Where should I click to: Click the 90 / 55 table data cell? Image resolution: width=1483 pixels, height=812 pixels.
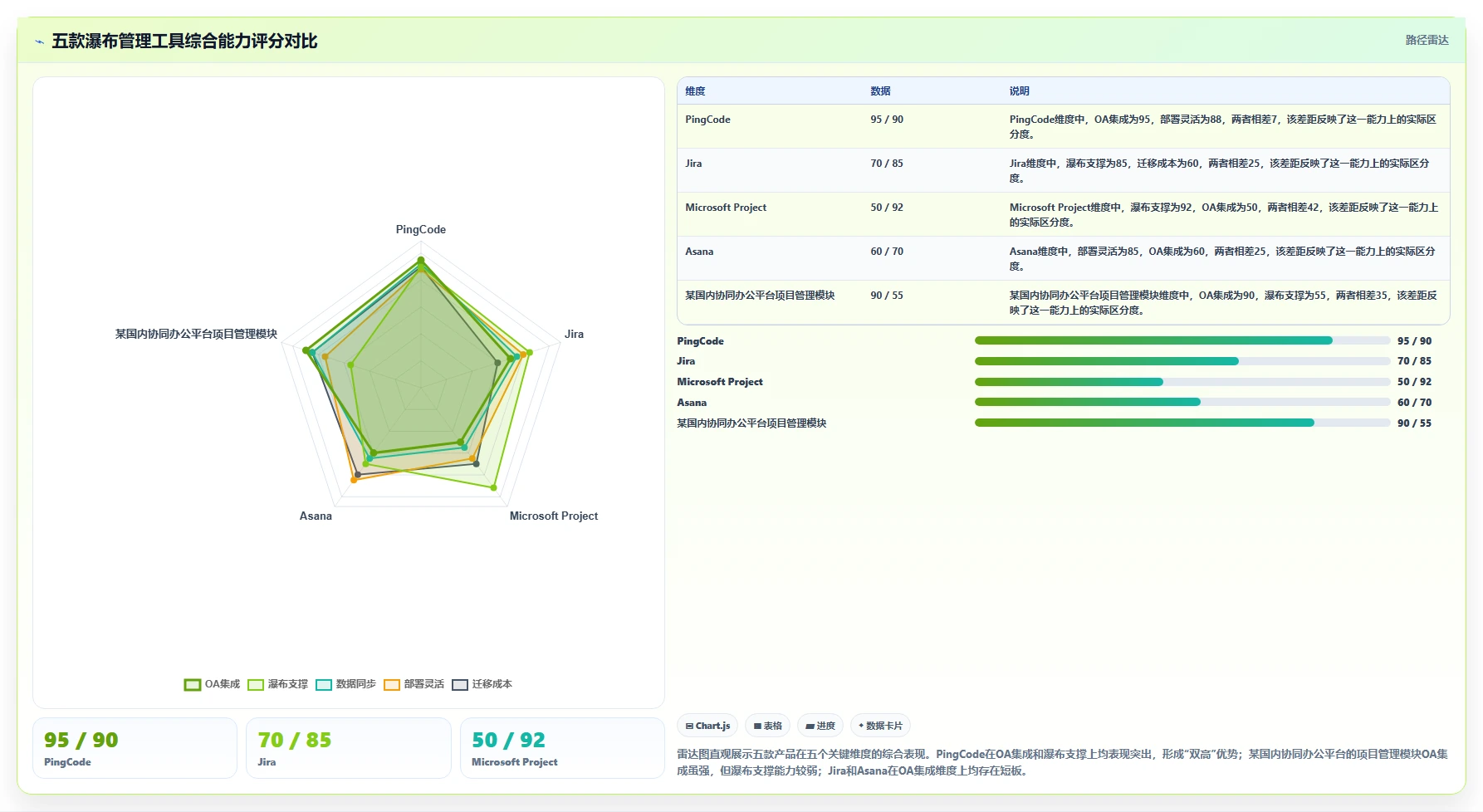932,302
